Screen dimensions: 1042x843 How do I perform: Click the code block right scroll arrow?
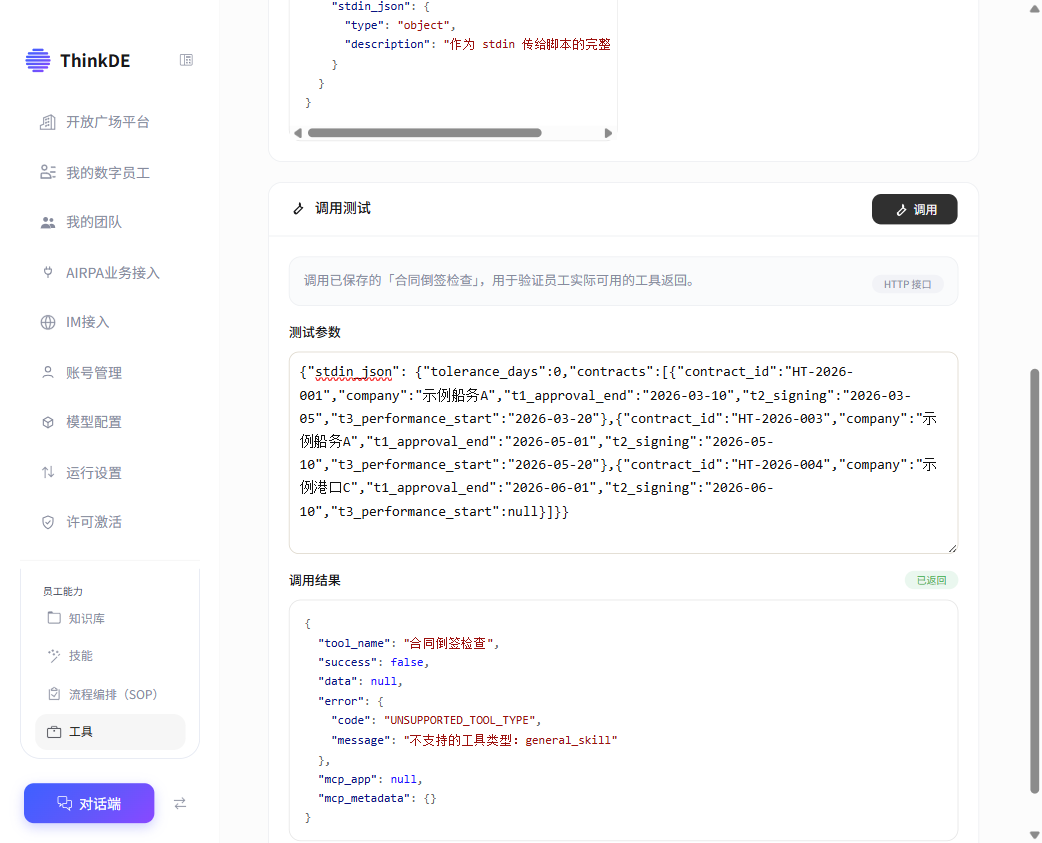pyautogui.click(x=608, y=133)
